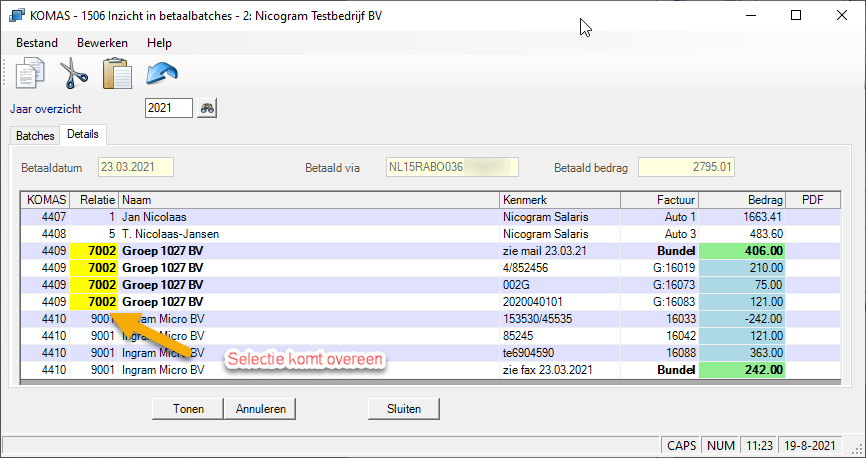Viewport: 866px width, 458px height.
Task: Click factuur 16033 cell
Action: point(659,319)
